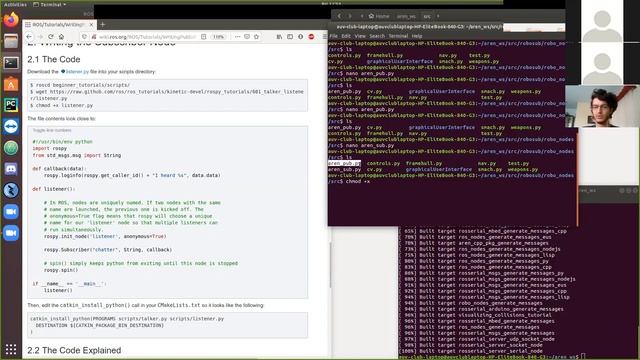Image resolution: width=640 pixels, height=360 pixels.
Task: Open the View menu in the terminal
Action: click(x=360, y=36)
